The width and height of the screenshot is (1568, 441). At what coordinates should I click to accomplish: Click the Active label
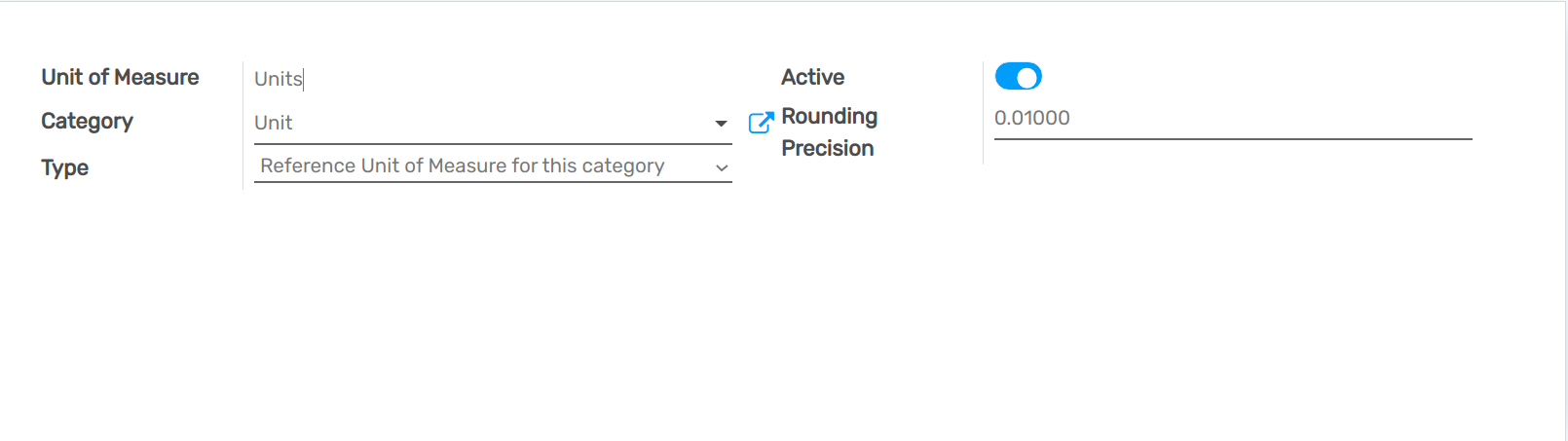point(812,78)
